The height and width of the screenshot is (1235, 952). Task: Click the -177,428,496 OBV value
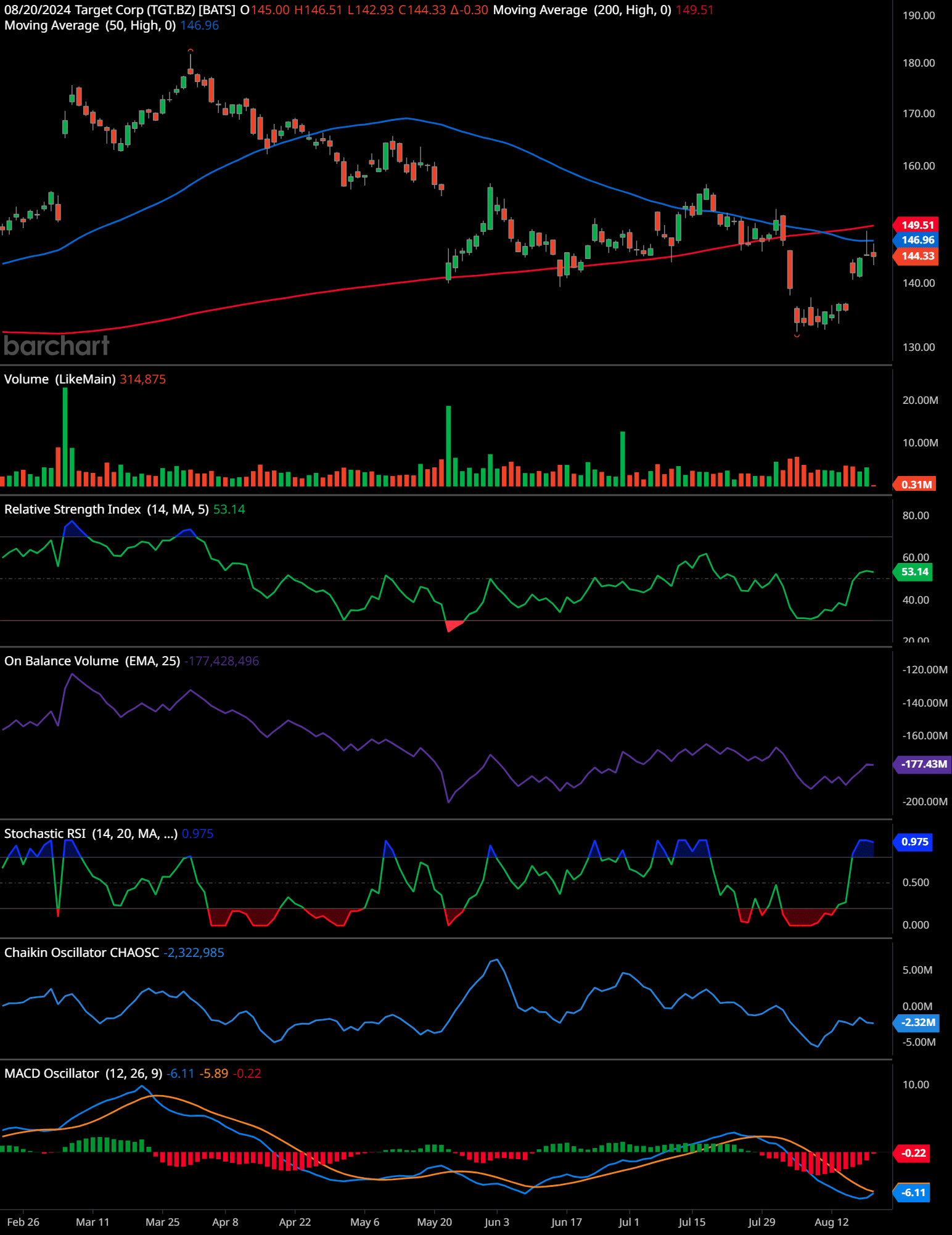pyautogui.click(x=222, y=661)
